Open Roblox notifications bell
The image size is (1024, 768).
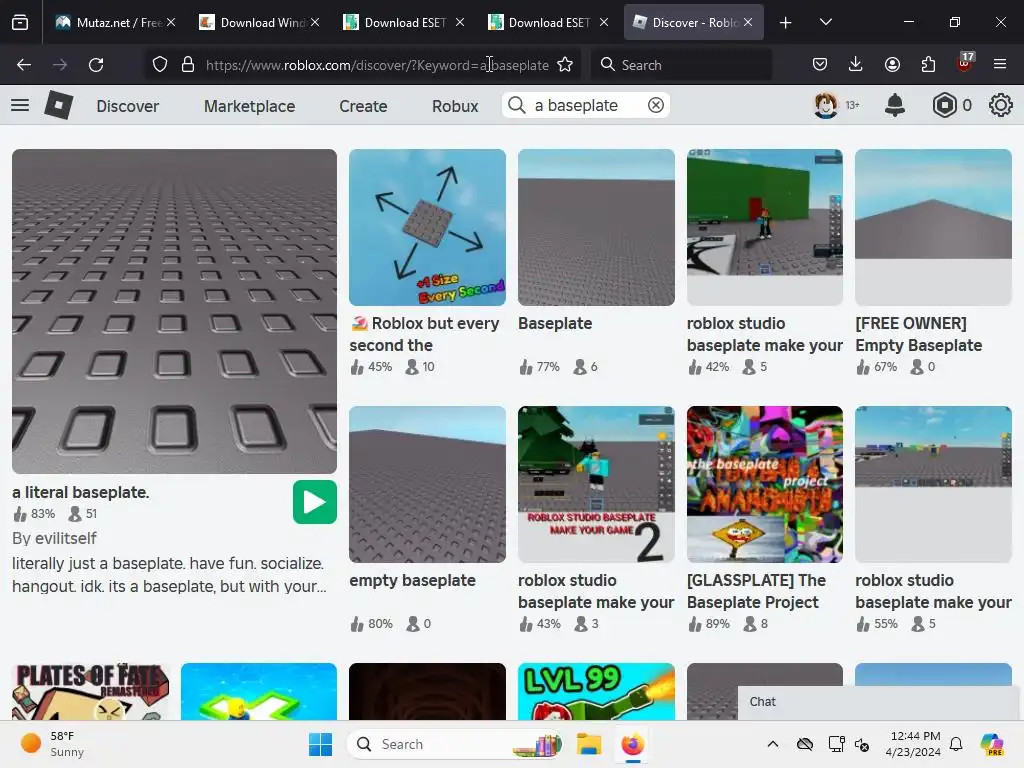click(895, 105)
